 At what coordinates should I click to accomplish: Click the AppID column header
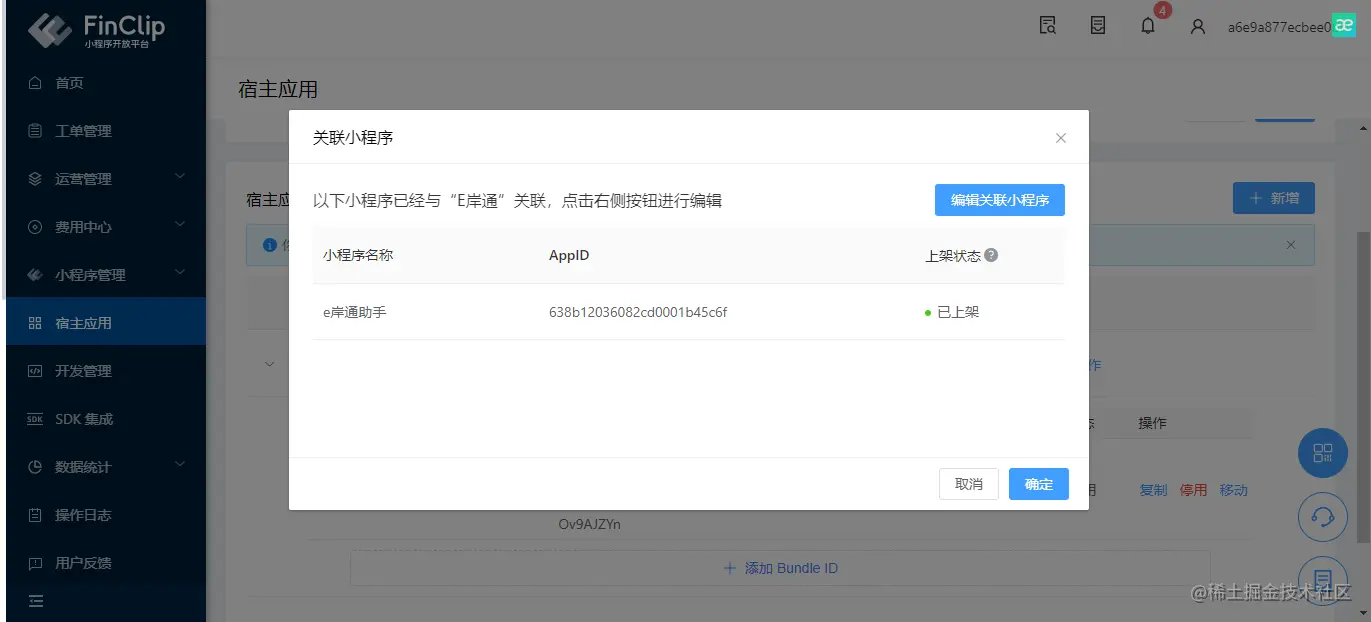coord(569,255)
